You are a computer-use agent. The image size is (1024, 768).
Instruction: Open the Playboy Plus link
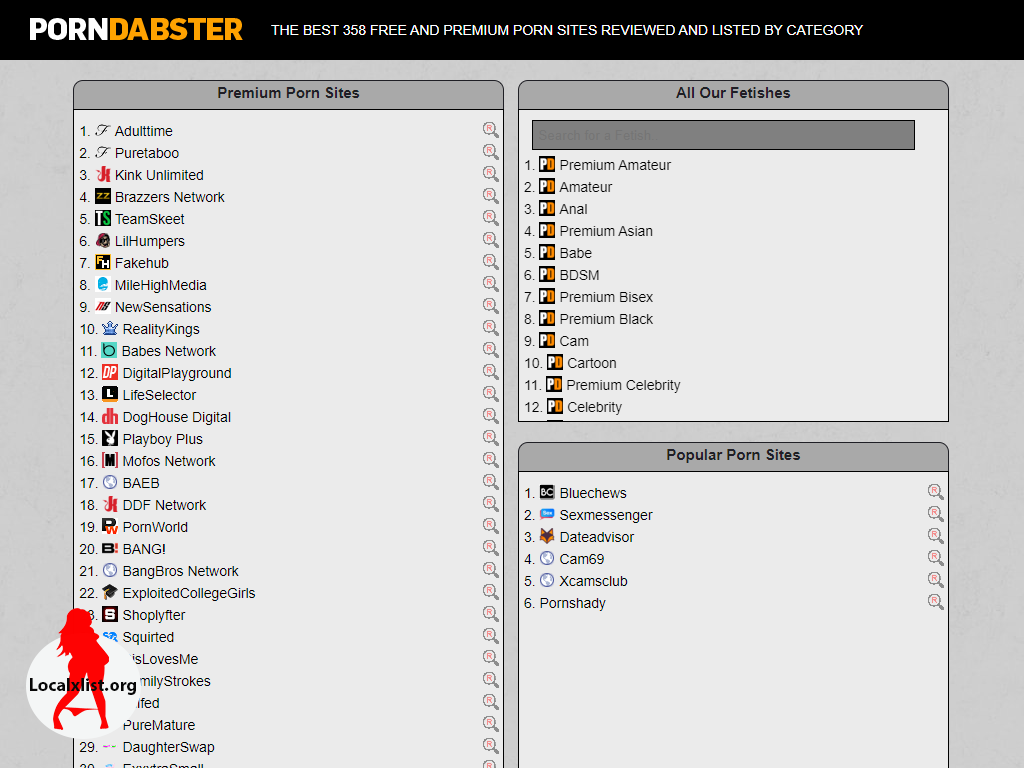[x=163, y=440]
